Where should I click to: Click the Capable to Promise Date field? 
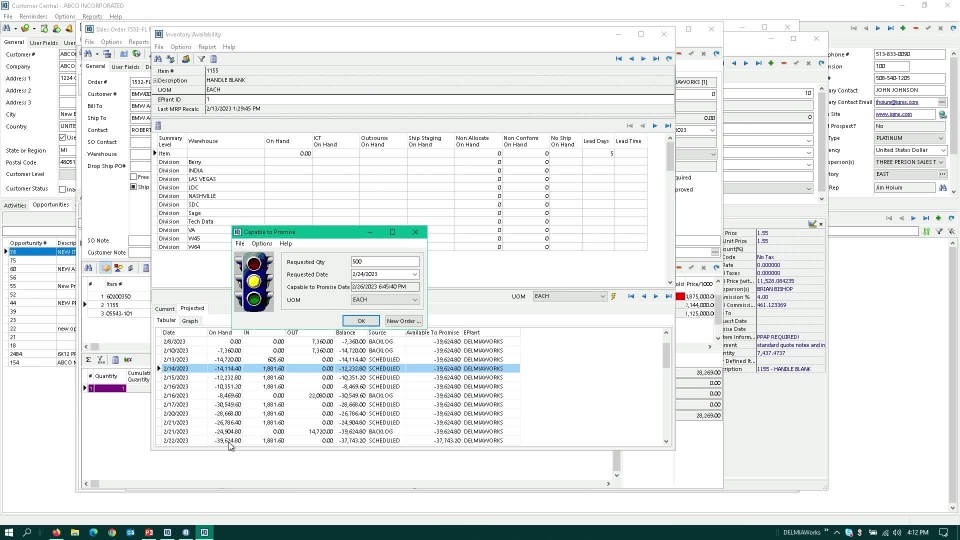[x=385, y=287]
